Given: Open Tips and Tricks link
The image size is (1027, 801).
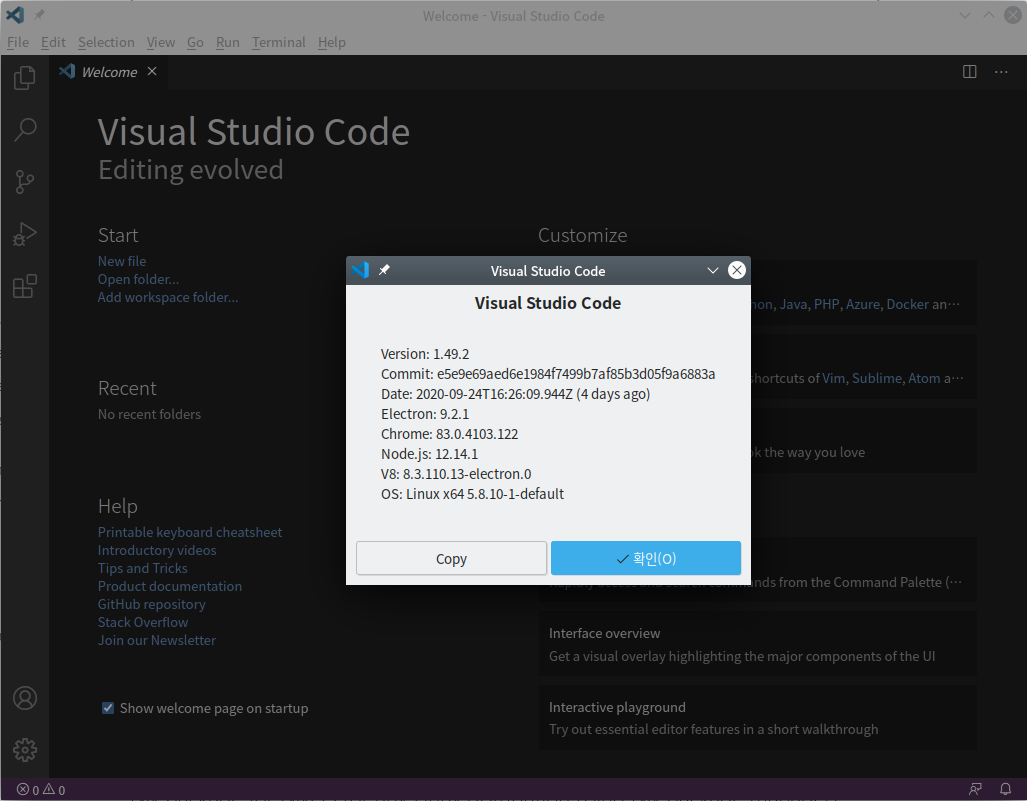Looking at the screenshot, I should [x=143, y=568].
